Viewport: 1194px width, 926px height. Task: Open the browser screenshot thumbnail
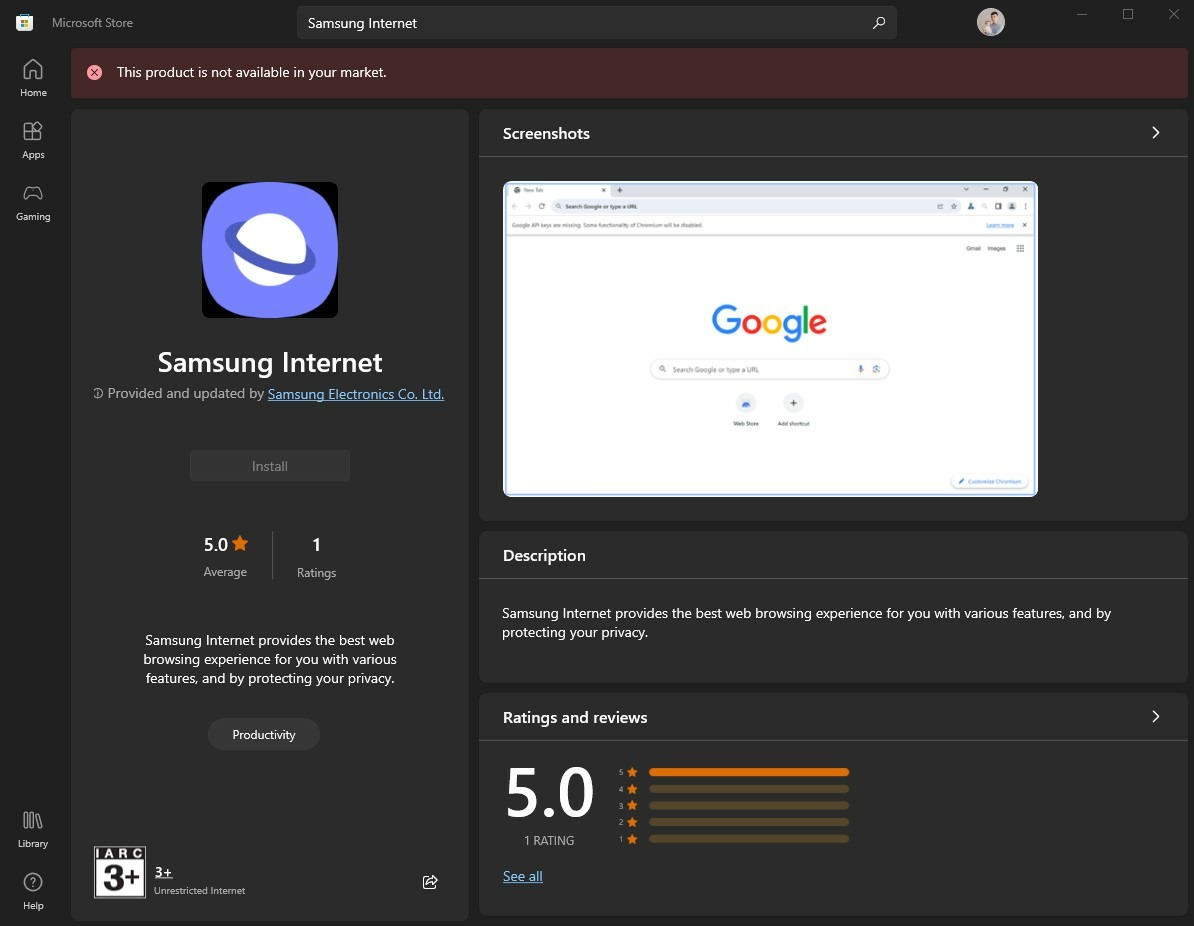(x=770, y=339)
